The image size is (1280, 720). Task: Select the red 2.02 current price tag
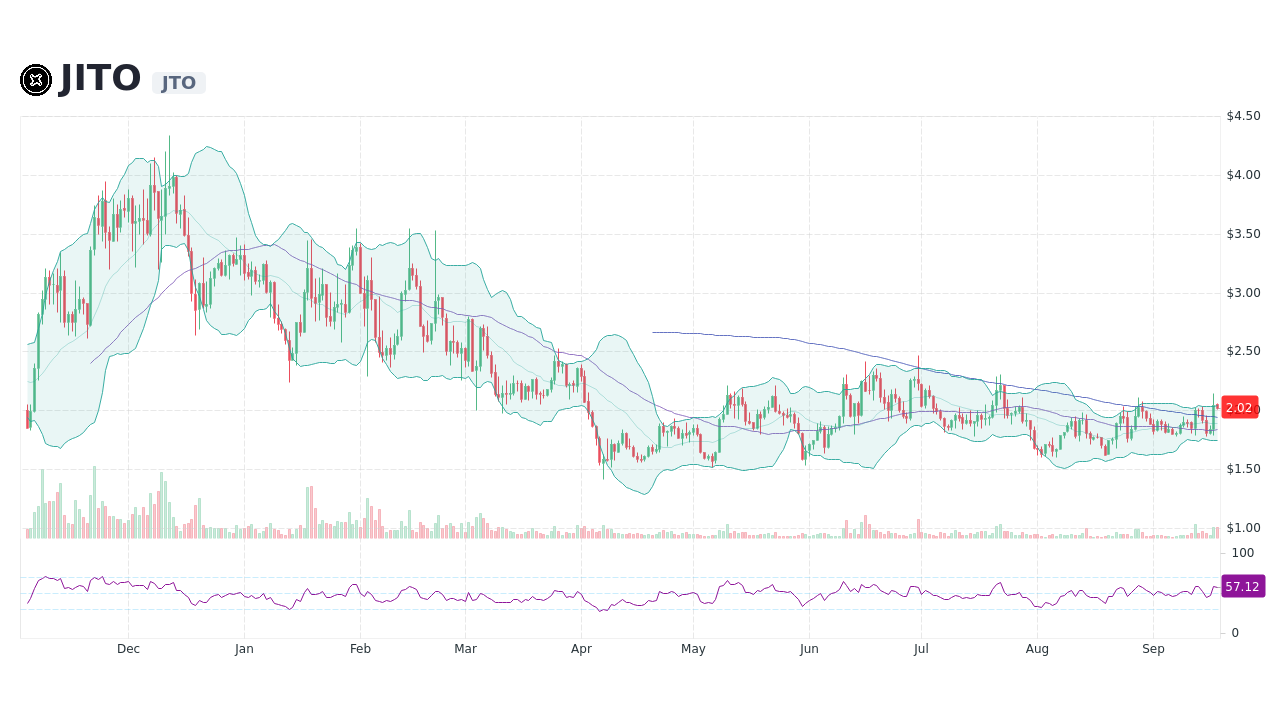tap(1239, 408)
